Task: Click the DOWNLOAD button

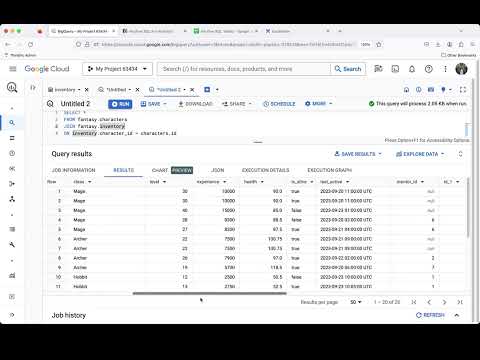Action: click(x=195, y=104)
